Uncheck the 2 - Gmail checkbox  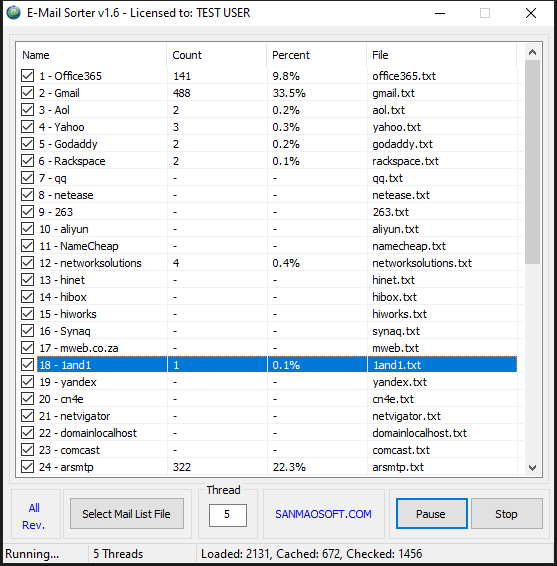(27, 93)
